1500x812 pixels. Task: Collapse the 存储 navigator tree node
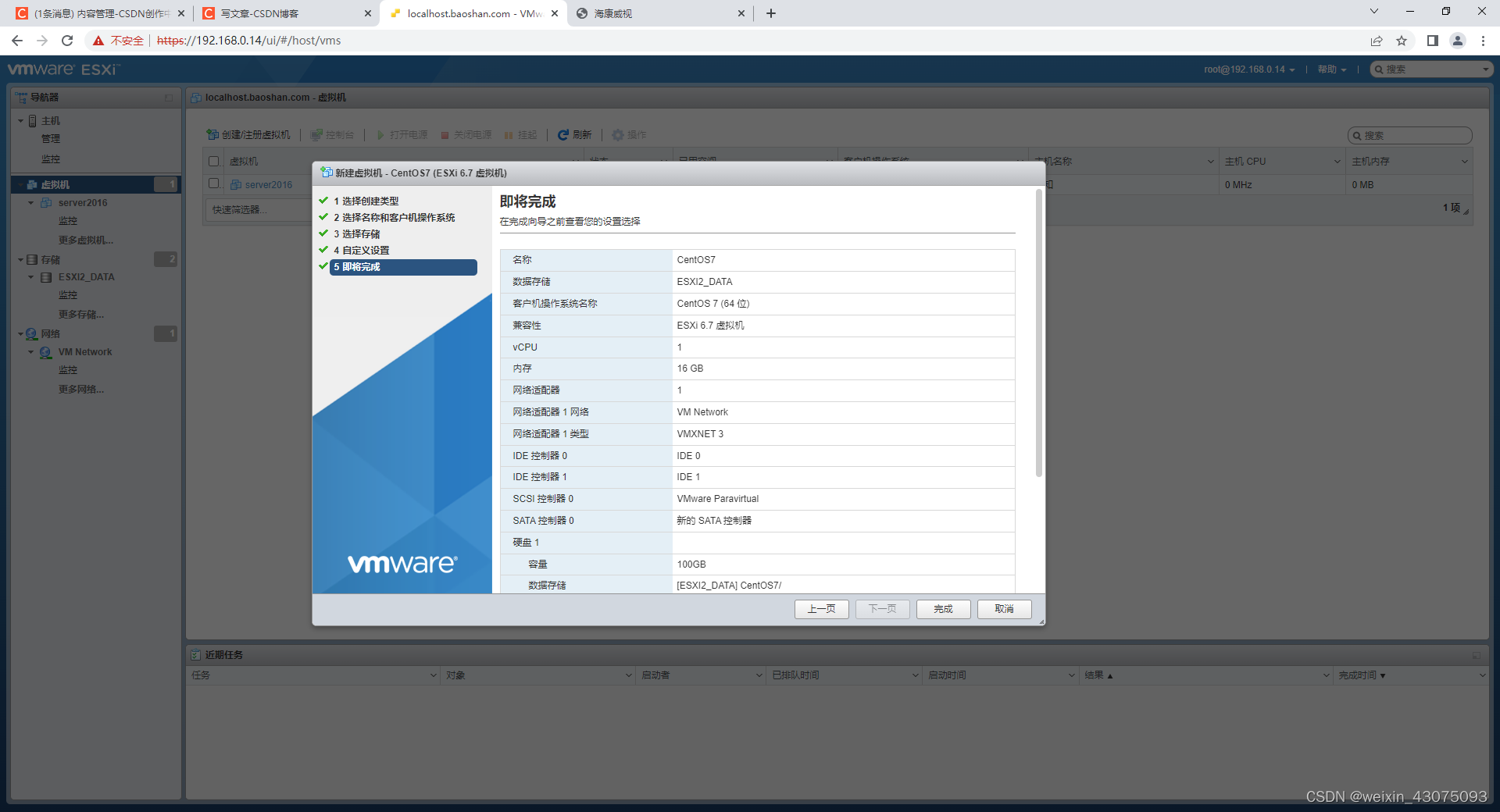[21, 260]
